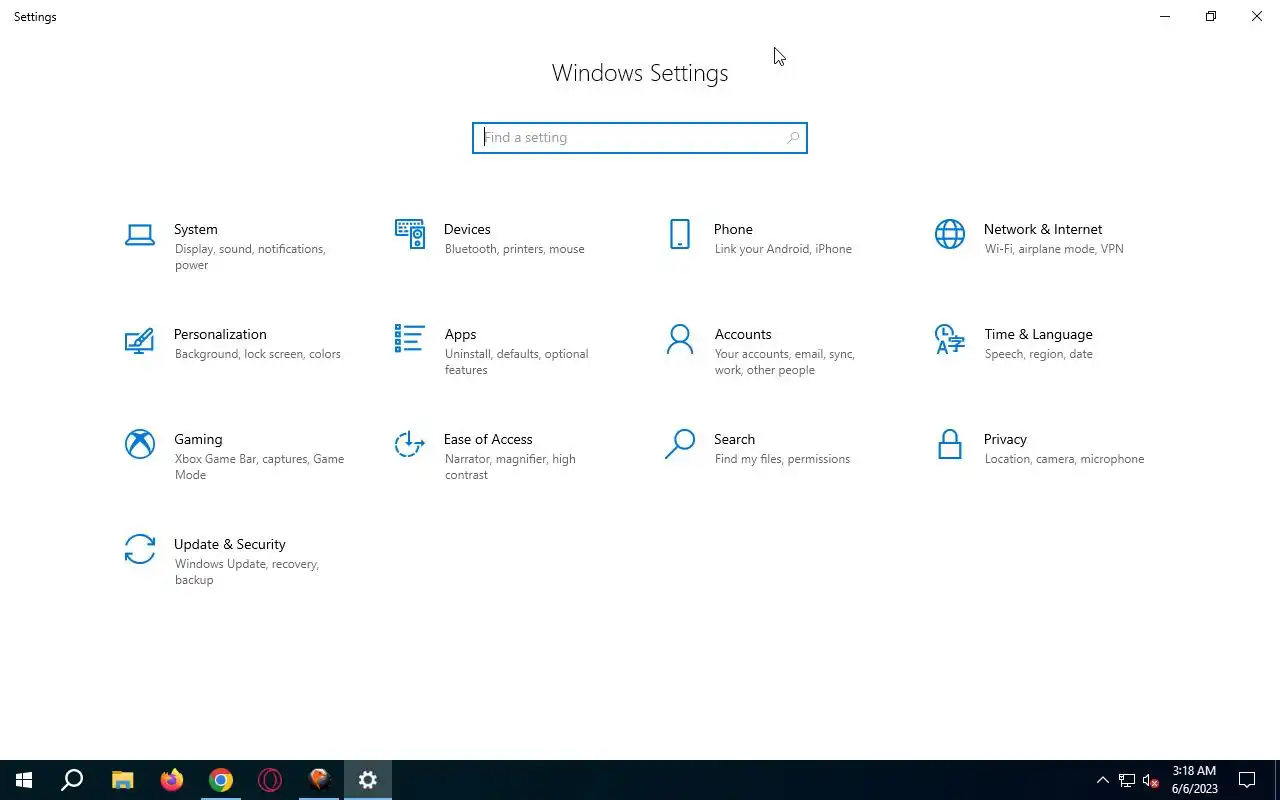Image resolution: width=1280 pixels, height=800 pixels.
Task: Open the Privacy heading link
Action: (1005, 439)
